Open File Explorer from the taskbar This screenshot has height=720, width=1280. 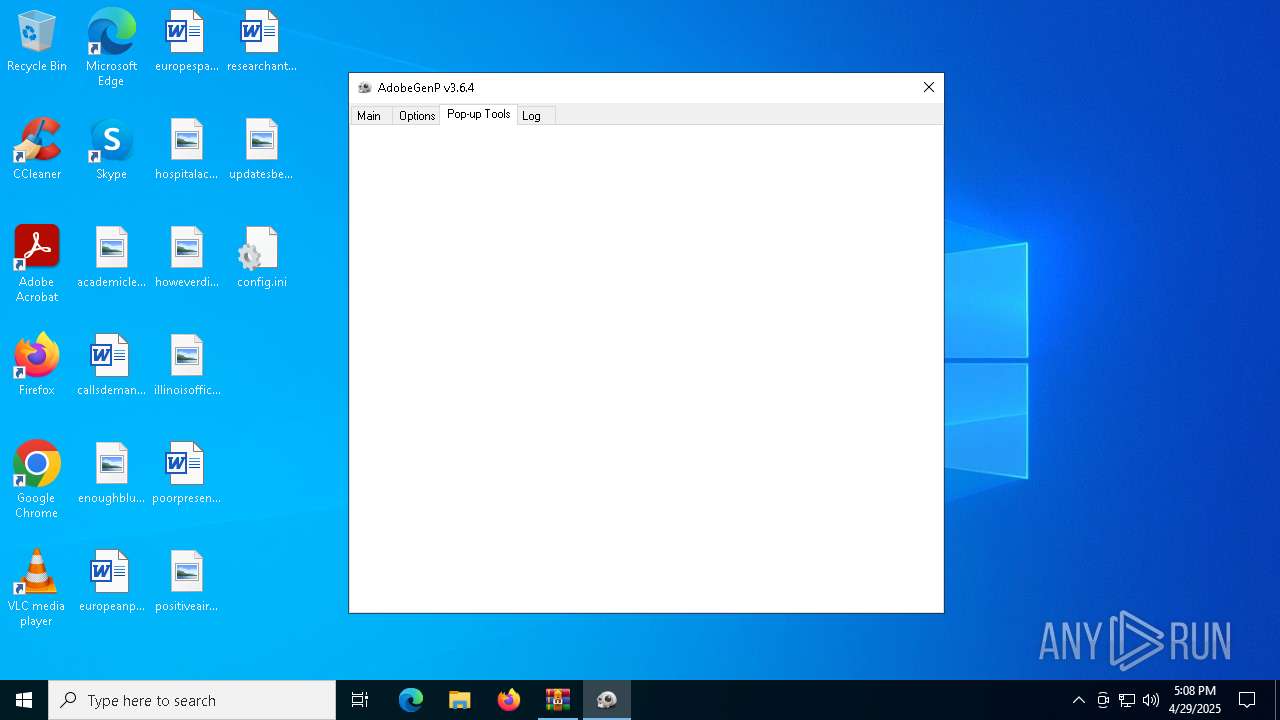460,700
